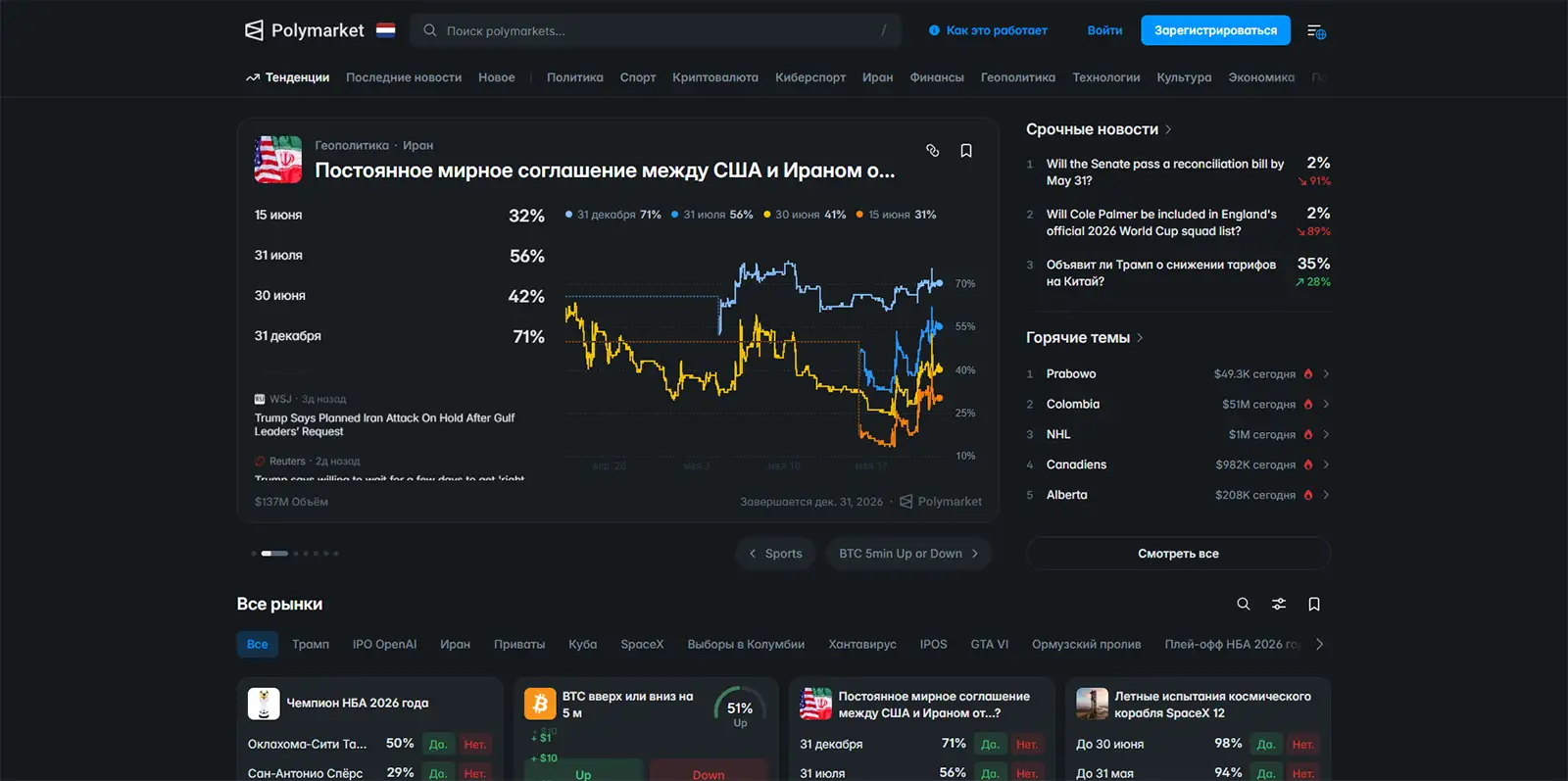Click the Смотреть все button
This screenshot has height=781, width=1568.
pos(1178,554)
